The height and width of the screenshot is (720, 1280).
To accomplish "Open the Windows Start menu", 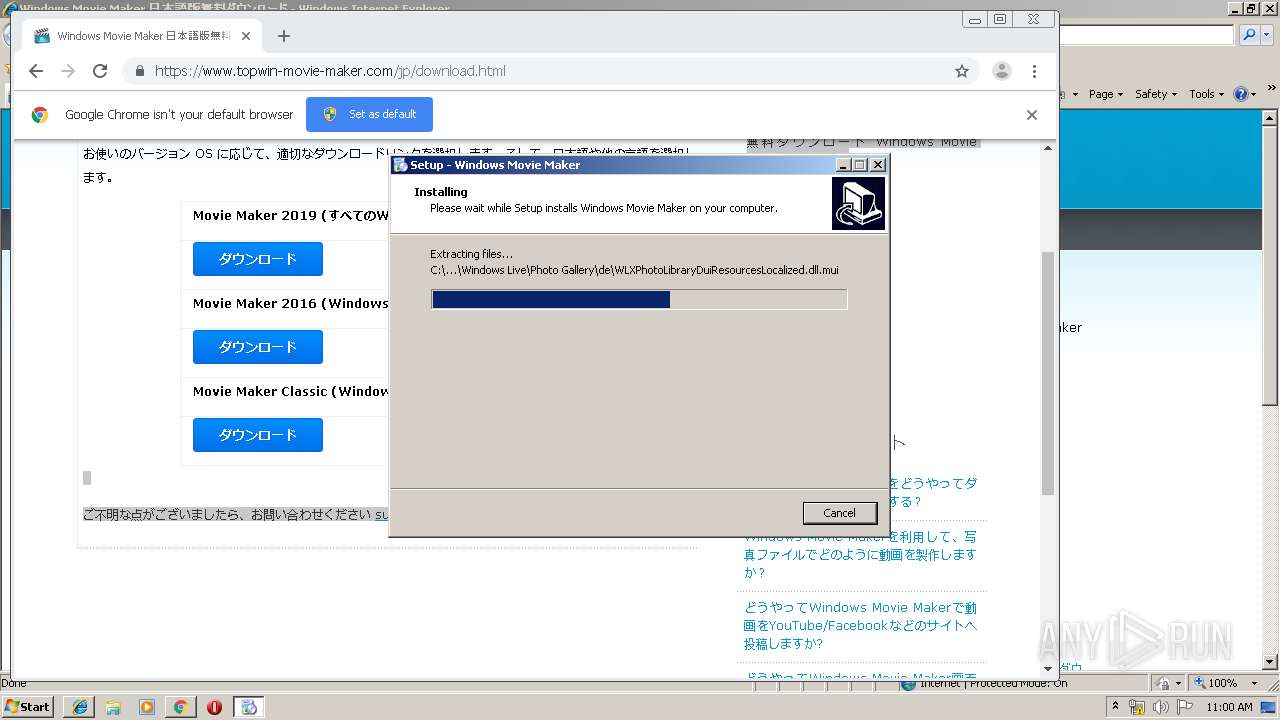I will (x=27, y=706).
